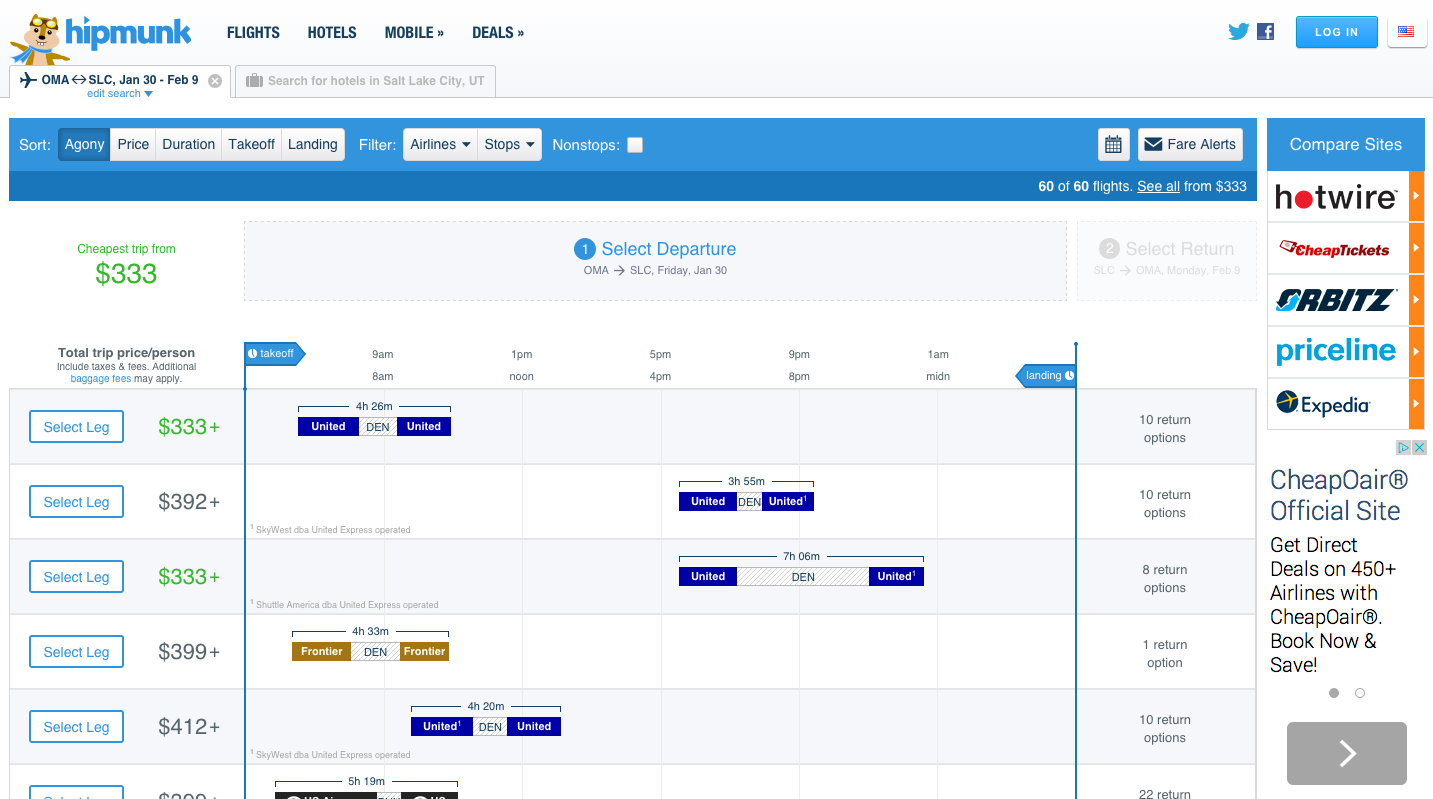
Task: Click the Orbitz orange arrow
Action: 1416,300
